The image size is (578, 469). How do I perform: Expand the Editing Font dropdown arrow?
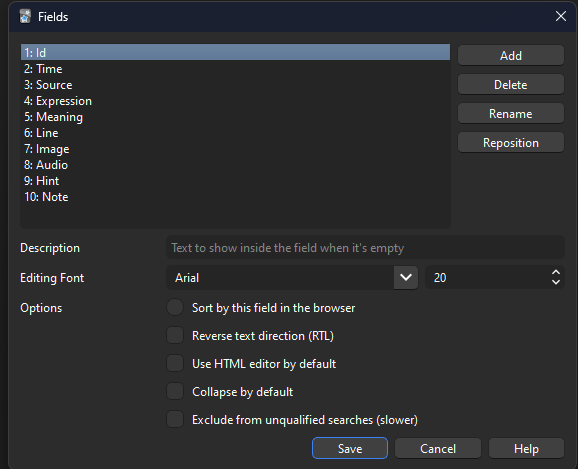(x=405, y=277)
